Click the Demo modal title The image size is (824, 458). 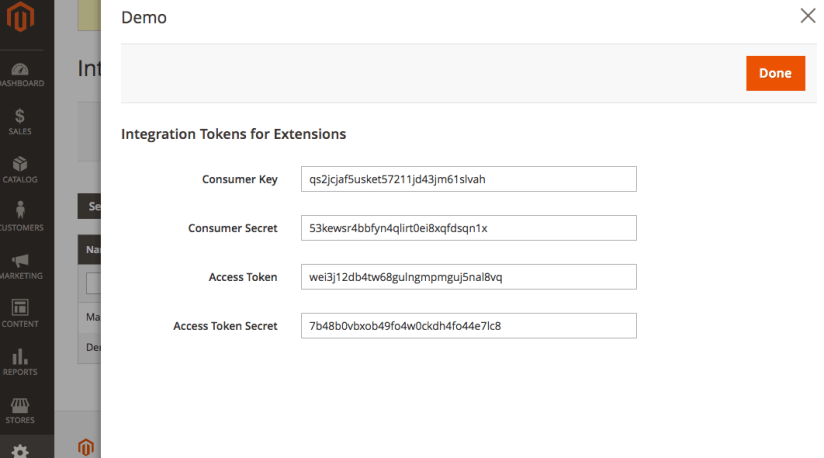click(x=144, y=18)
